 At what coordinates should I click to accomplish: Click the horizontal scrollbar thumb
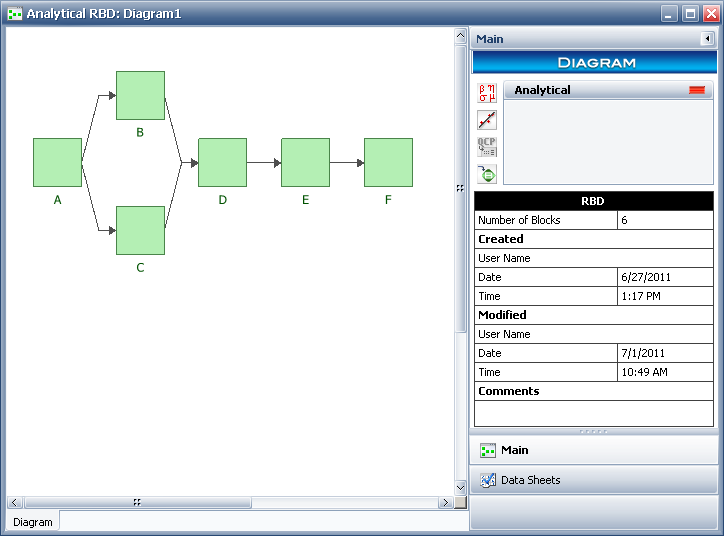coord(137,502)
